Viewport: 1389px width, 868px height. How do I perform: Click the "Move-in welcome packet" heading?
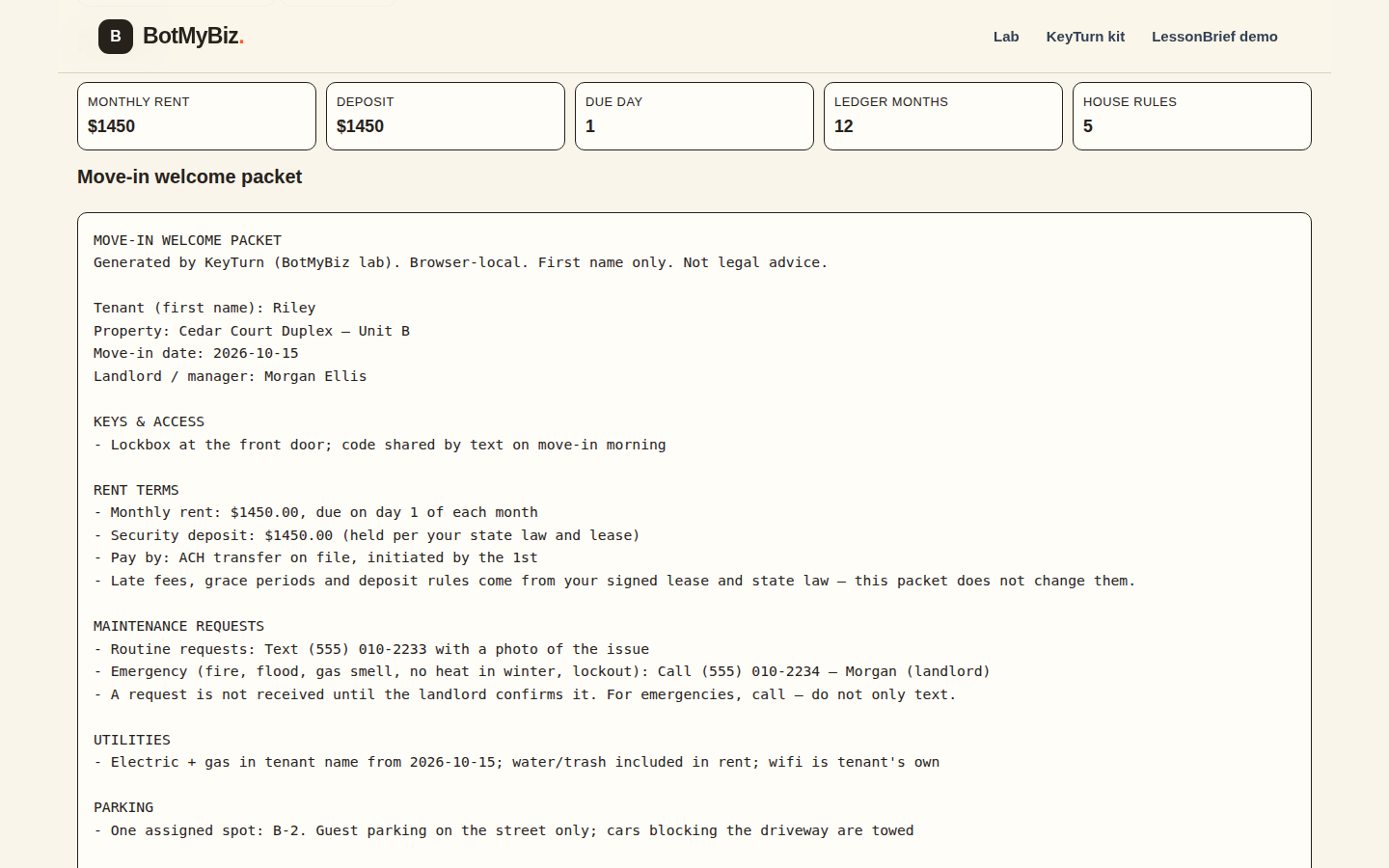pos(190,176)
